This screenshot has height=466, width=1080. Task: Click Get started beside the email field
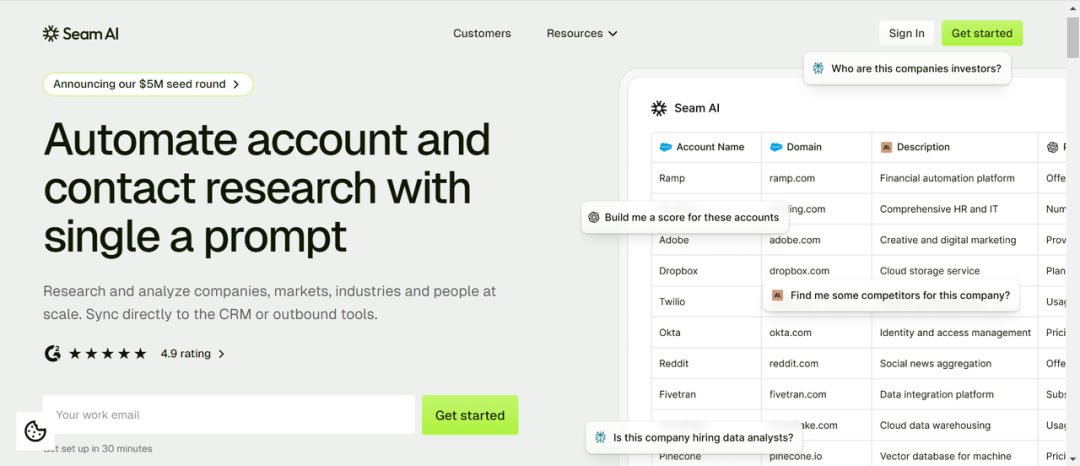coord(470,415)
